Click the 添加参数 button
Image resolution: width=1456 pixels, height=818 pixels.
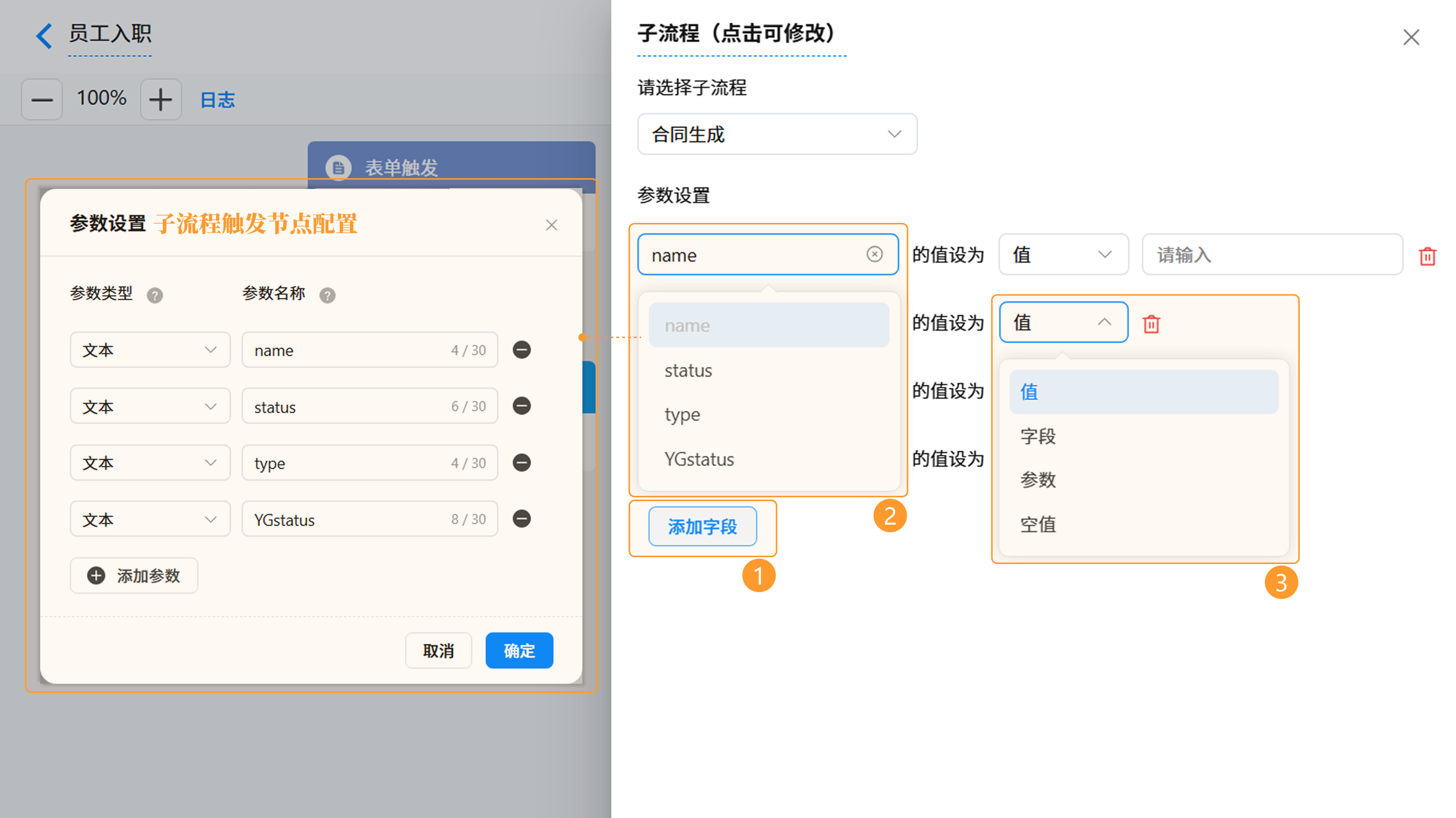tap(134, 576)
